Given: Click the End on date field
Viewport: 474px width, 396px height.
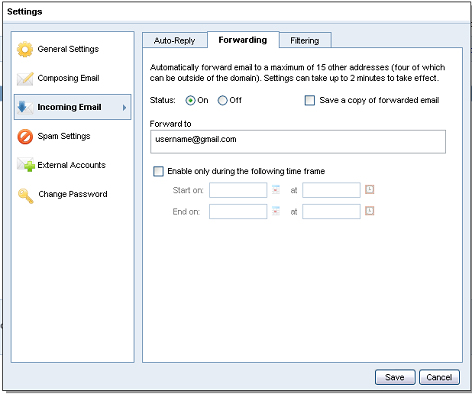Looking at the screenshot, I should point(238,211).
